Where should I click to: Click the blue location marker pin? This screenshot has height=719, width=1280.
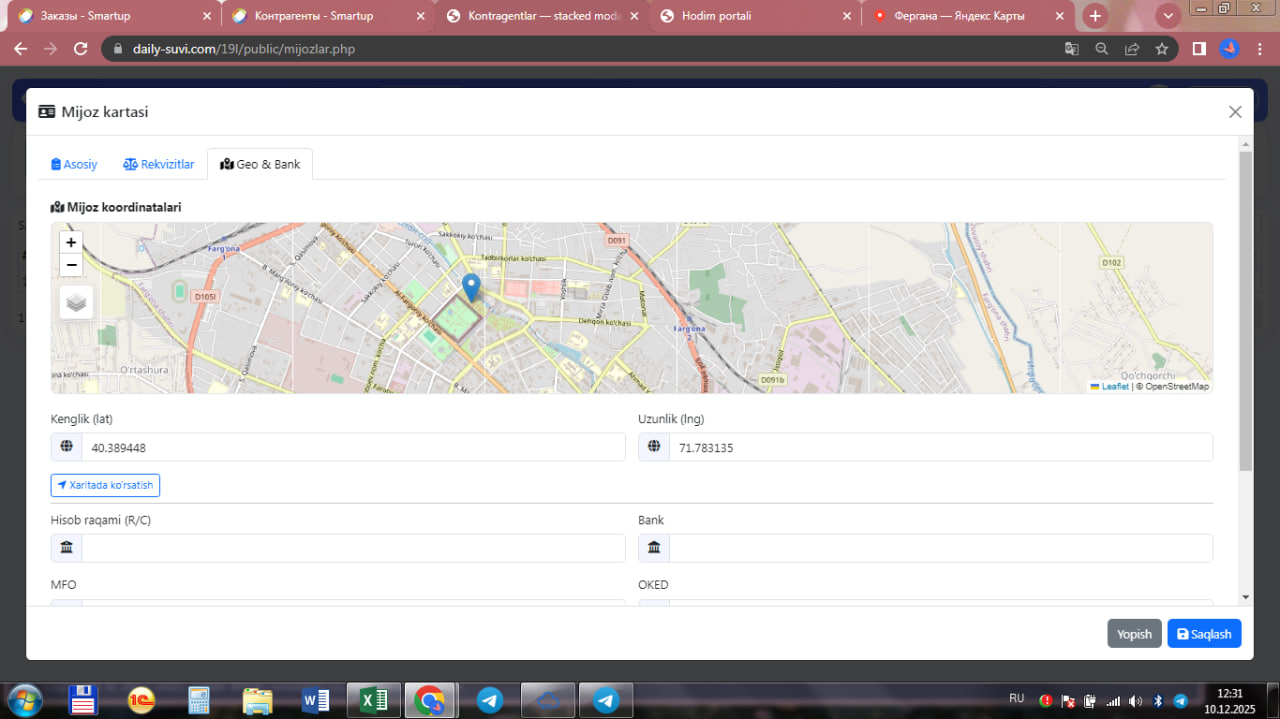coord(471,287)
